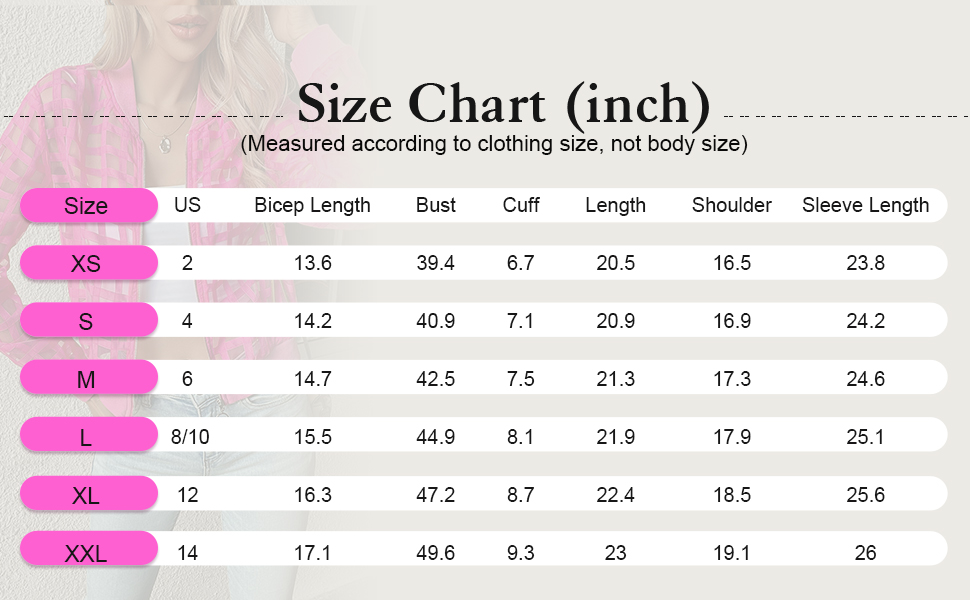Click bust value 42.5 in M row
Viewport: 970px width, 600px height.
coord(436,379)
